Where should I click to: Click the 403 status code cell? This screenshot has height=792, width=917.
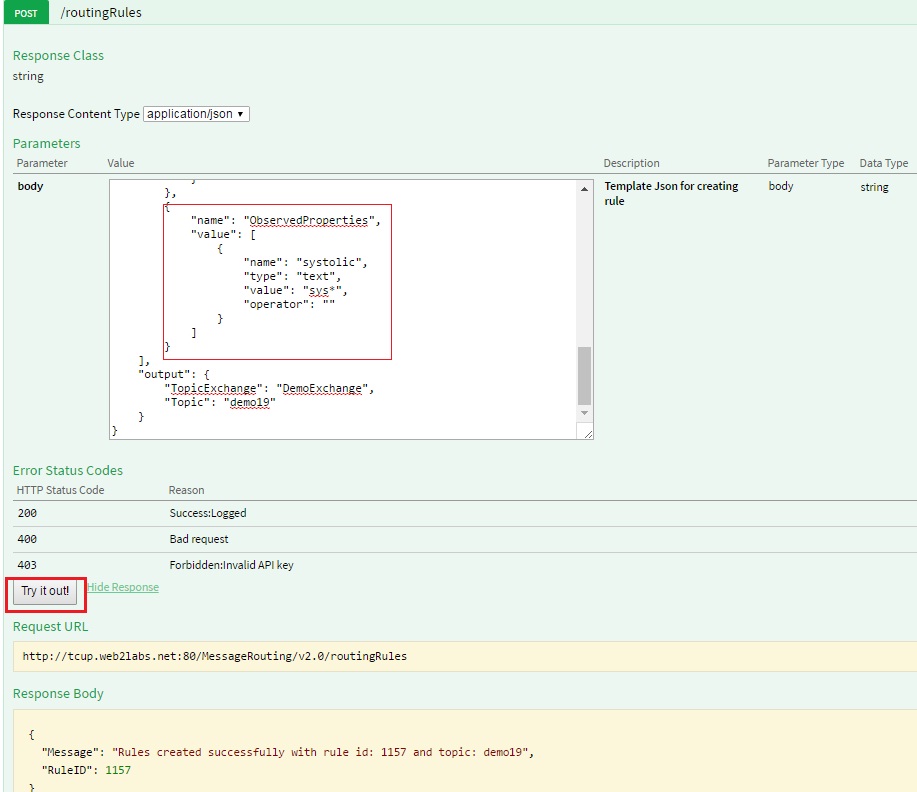pos(27,565)
